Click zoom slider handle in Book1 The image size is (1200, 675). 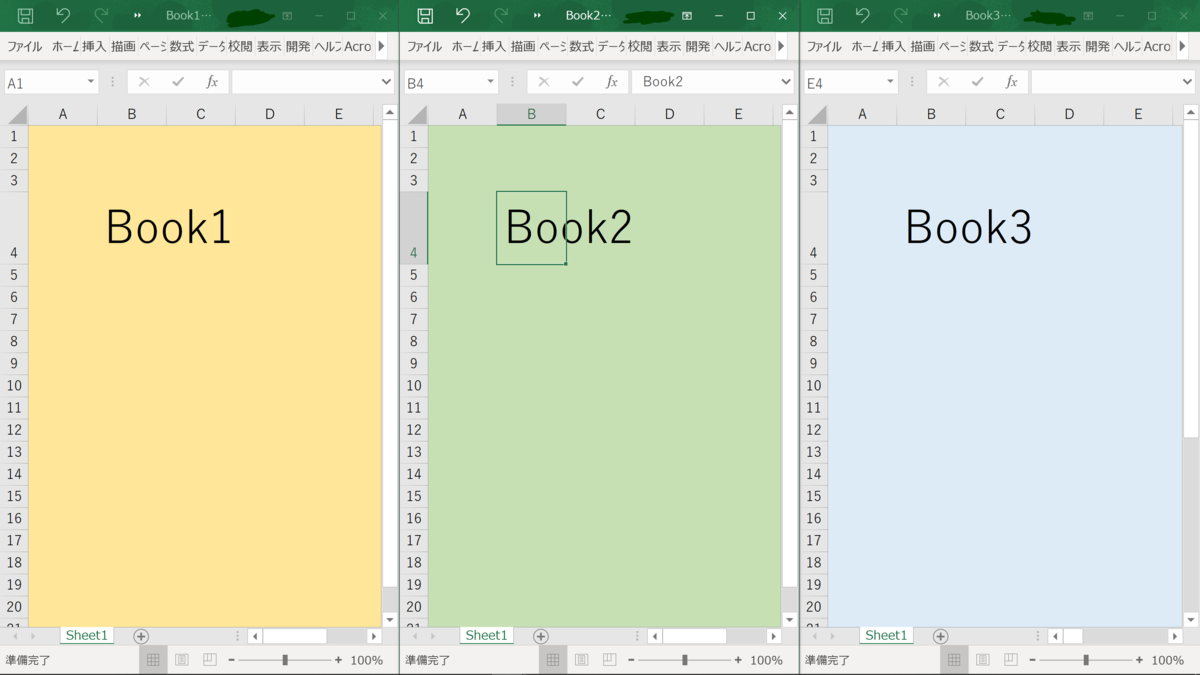[x=285, y=660]
